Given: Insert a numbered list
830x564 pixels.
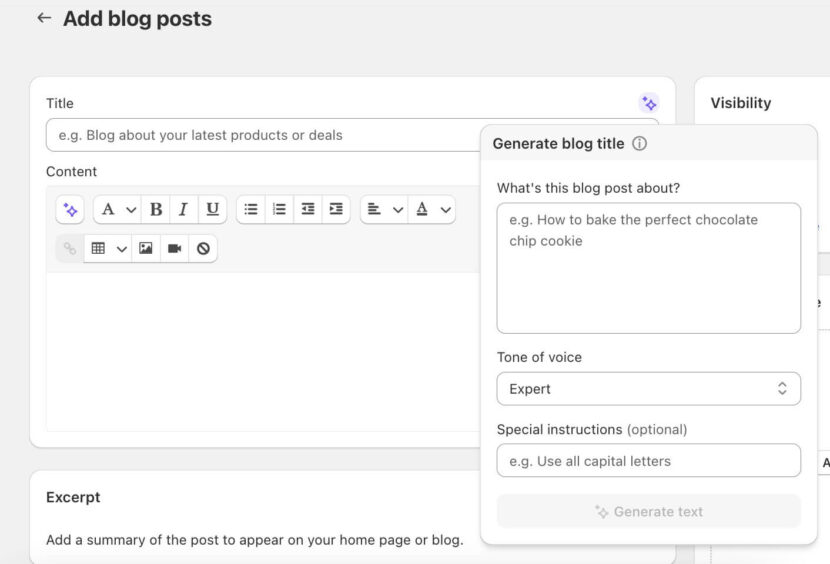Looking at the screenshot, I should pyautogui.click(x=279, y=210).
